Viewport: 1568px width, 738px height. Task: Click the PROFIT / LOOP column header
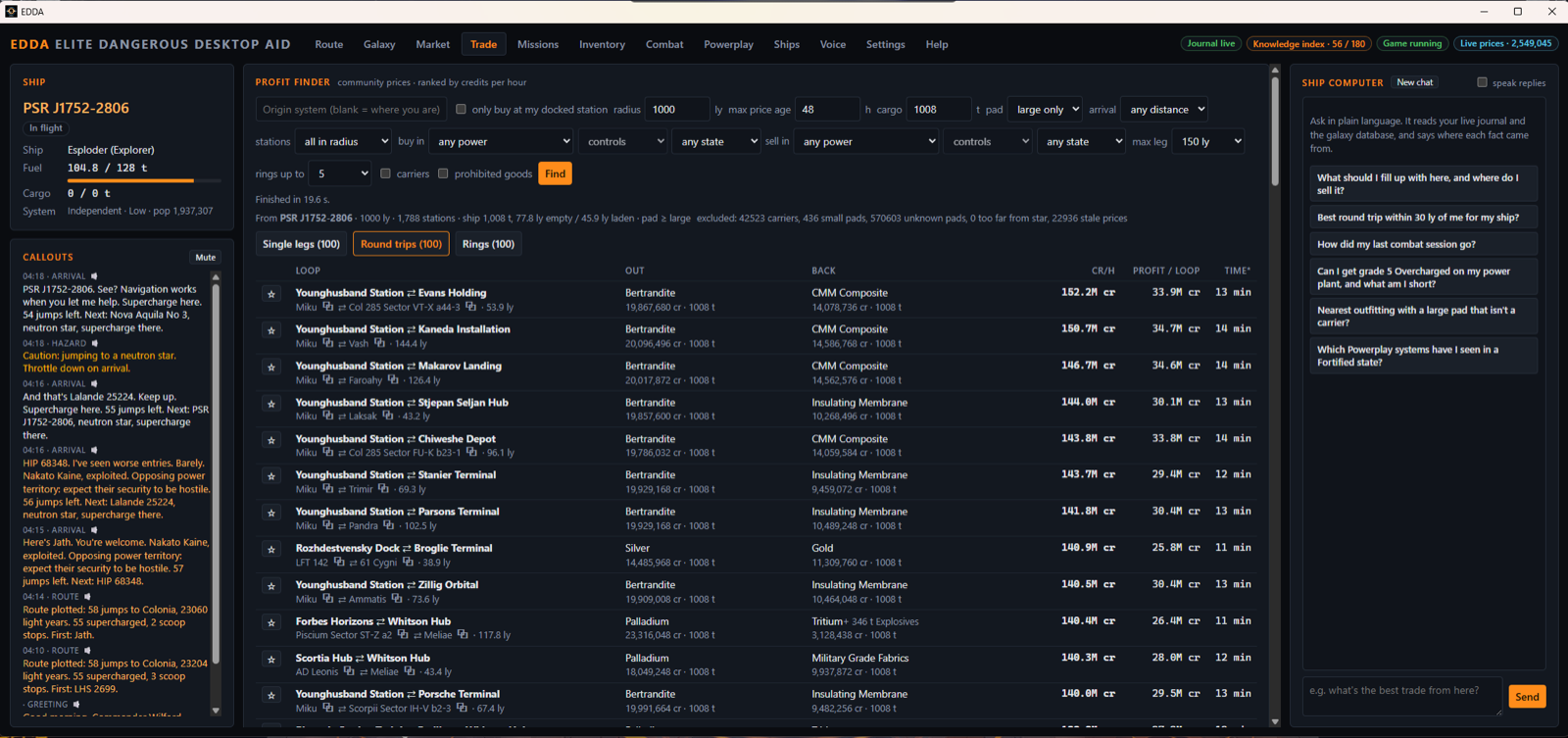coord(1166,271)
